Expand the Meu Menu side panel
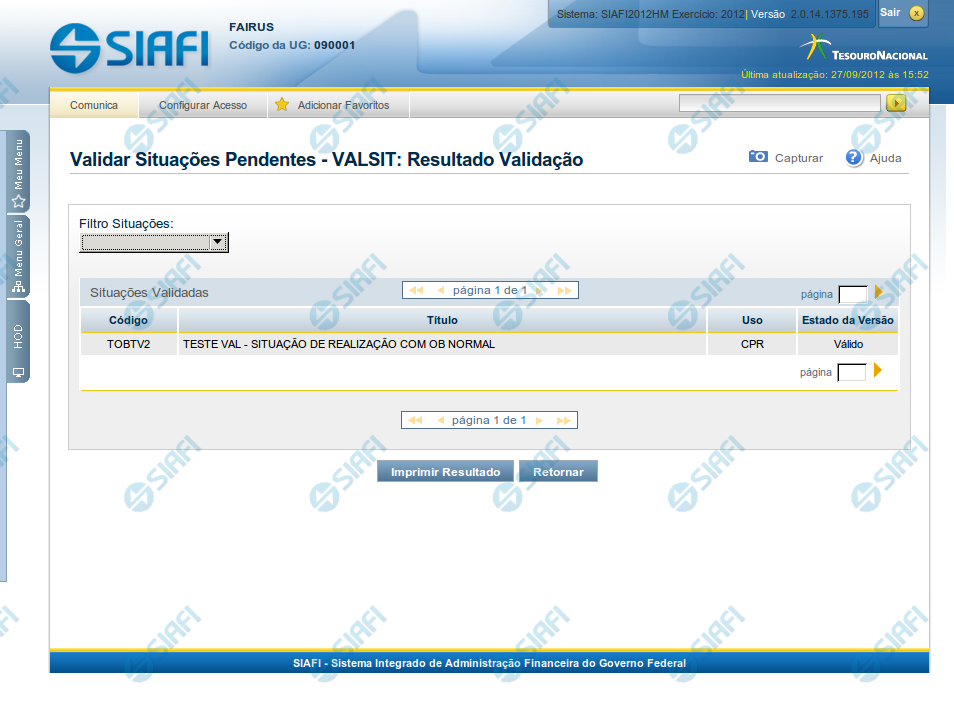Screen dimensions: 954x716 point(18,172)
